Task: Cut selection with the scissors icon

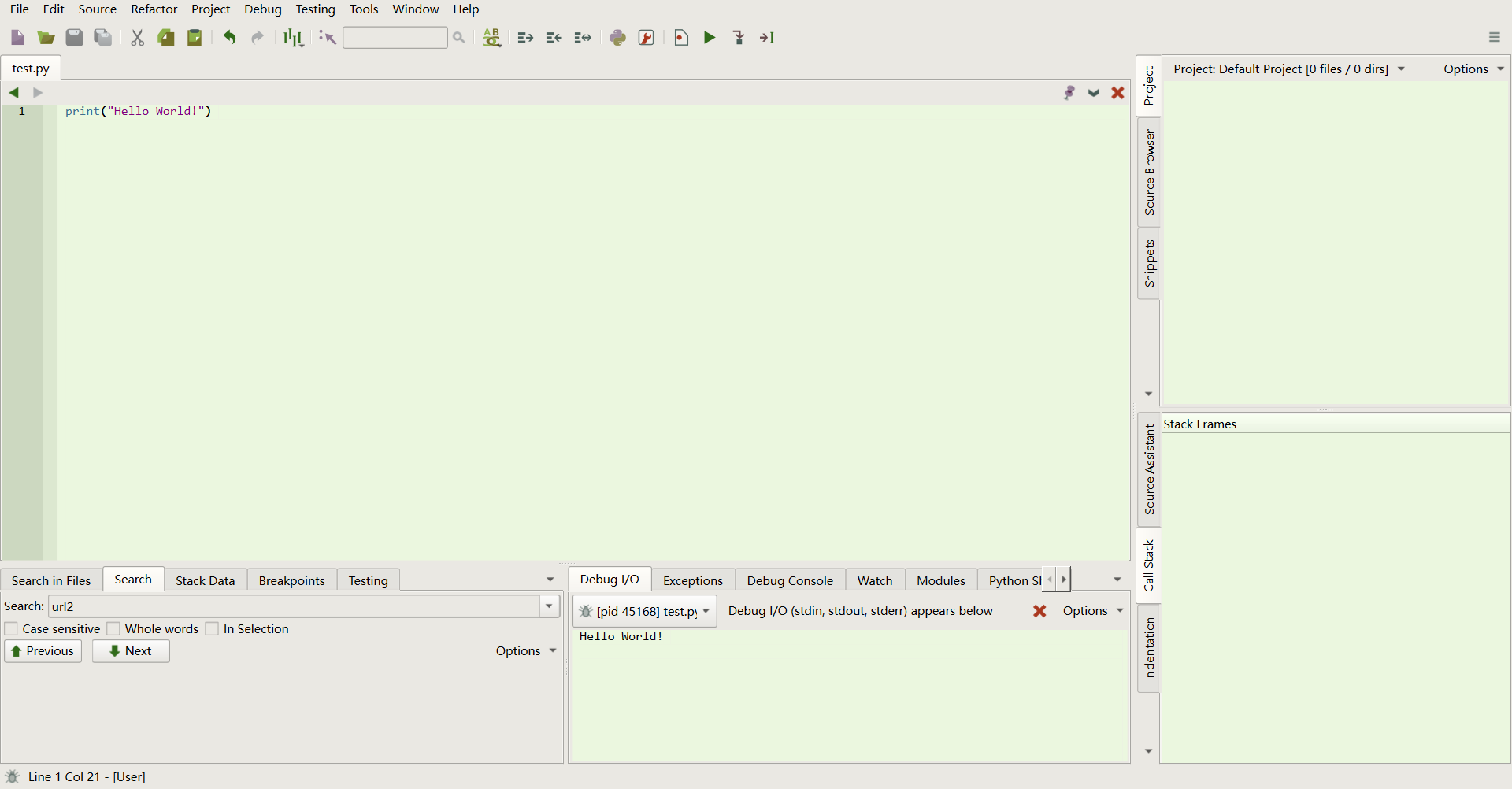Action: [x=138, y=38]
